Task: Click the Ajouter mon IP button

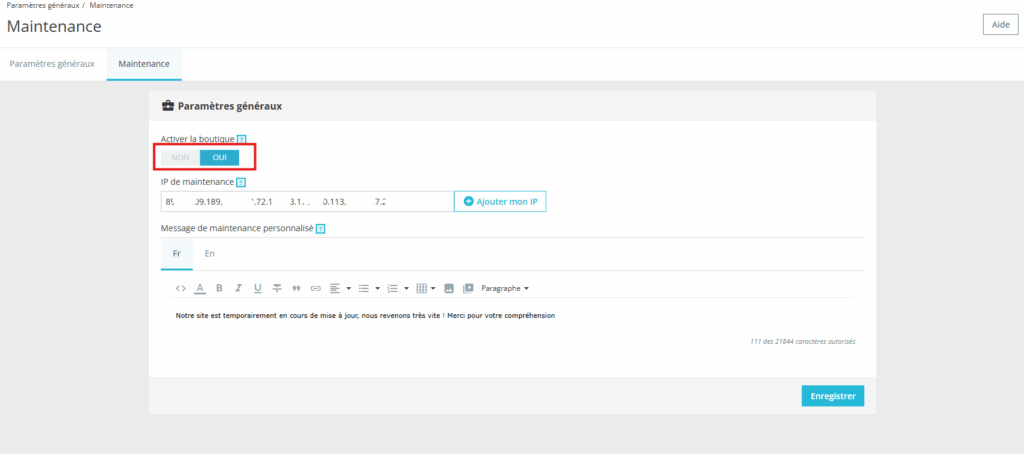Action: [500, 201]
